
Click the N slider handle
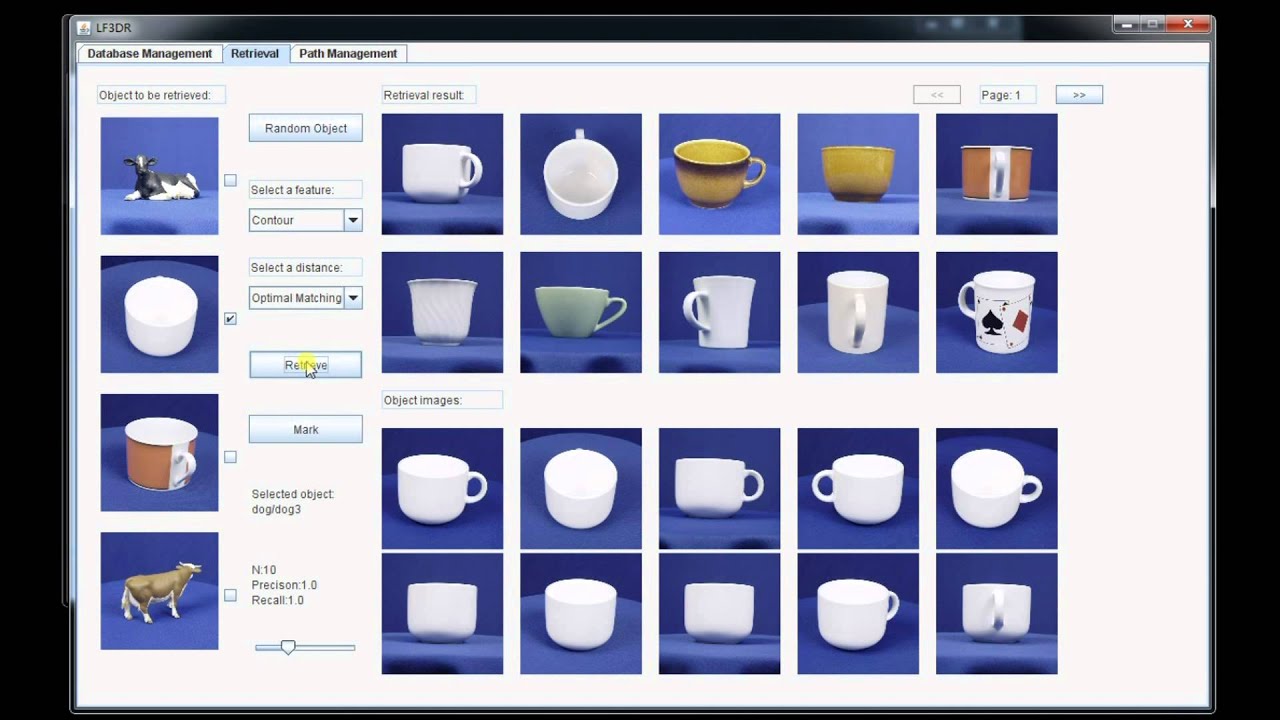point(288,647)
